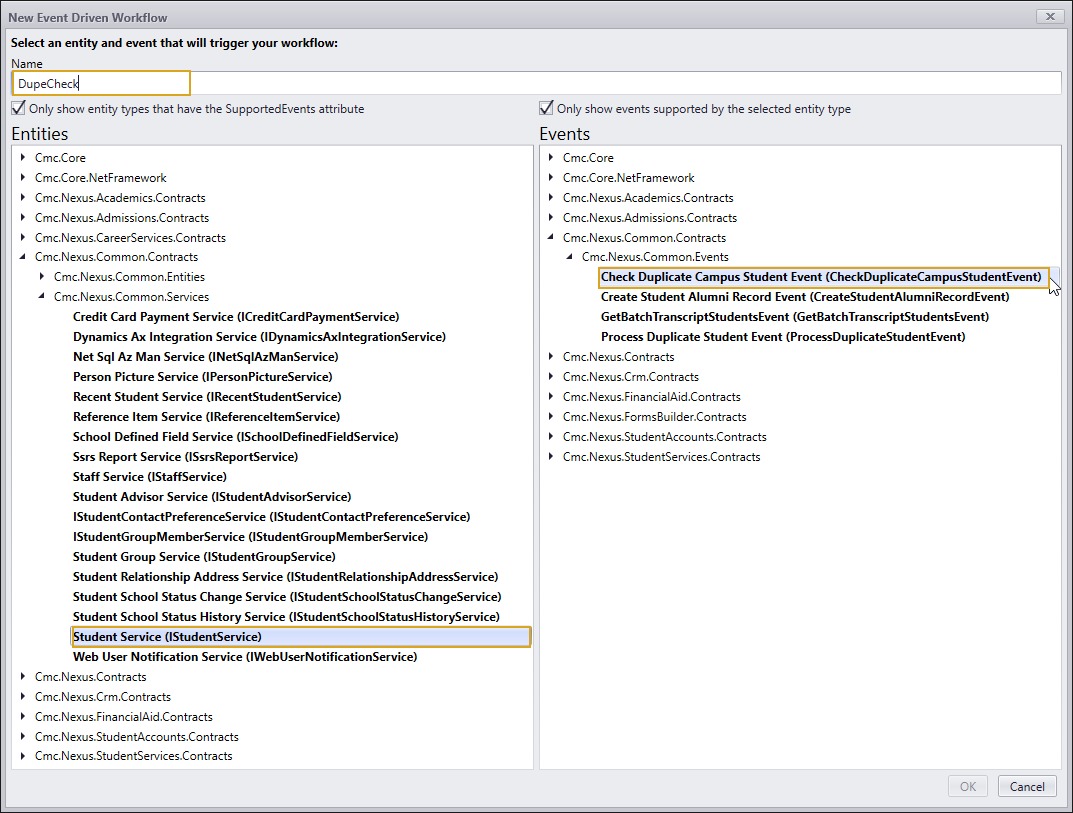This screenshot has height=813, width=1073.
Task: Choose Process Duplicate Student Event
Action: (782, 337)
